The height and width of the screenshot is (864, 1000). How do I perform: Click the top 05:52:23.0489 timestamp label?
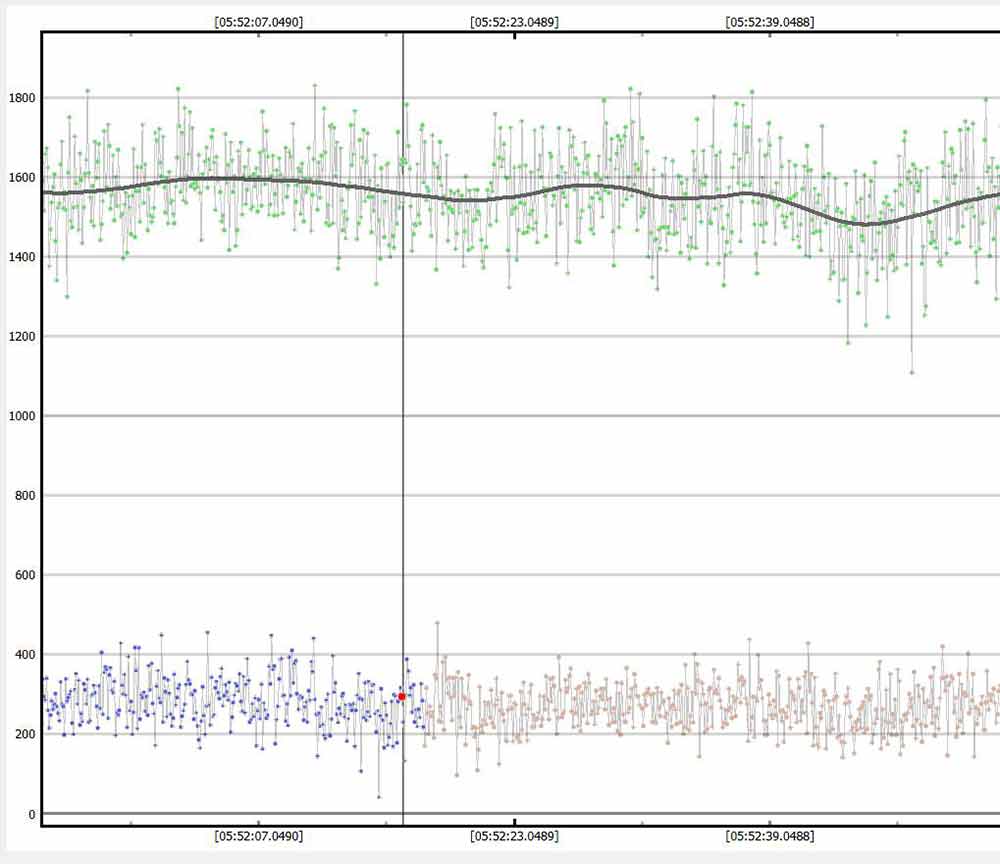pos(514,21)
